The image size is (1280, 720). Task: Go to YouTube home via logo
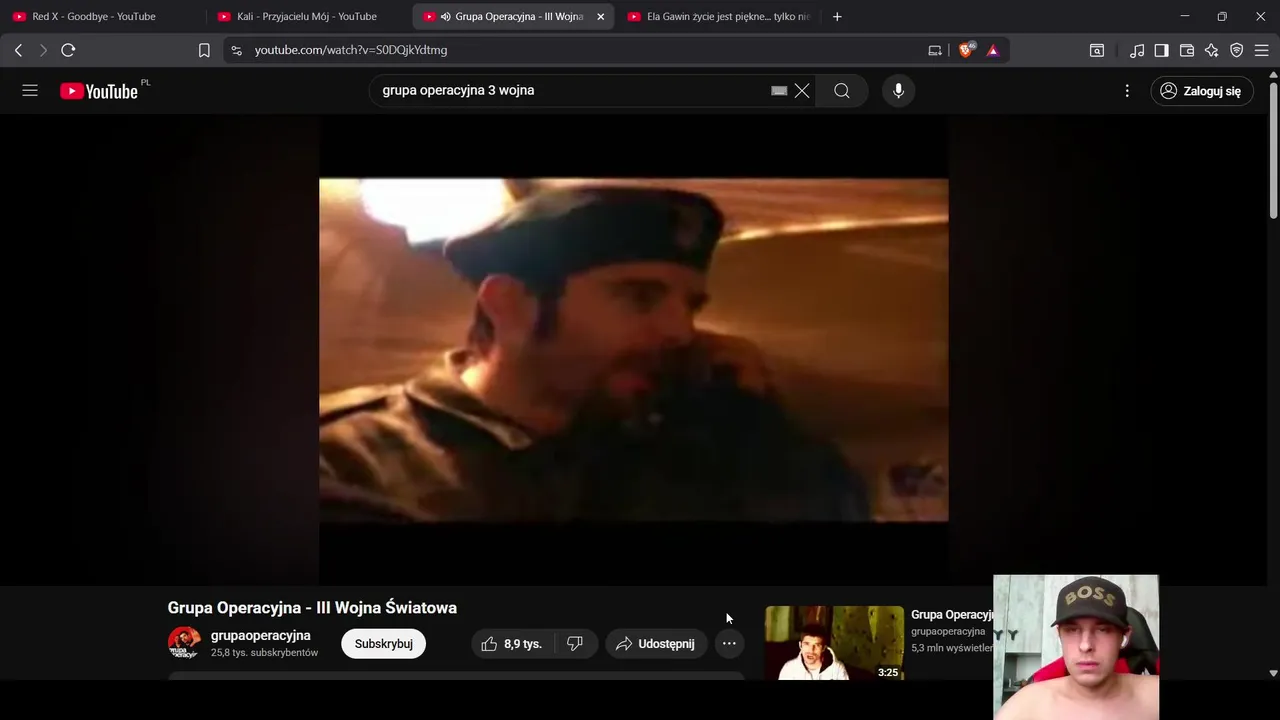98,91
